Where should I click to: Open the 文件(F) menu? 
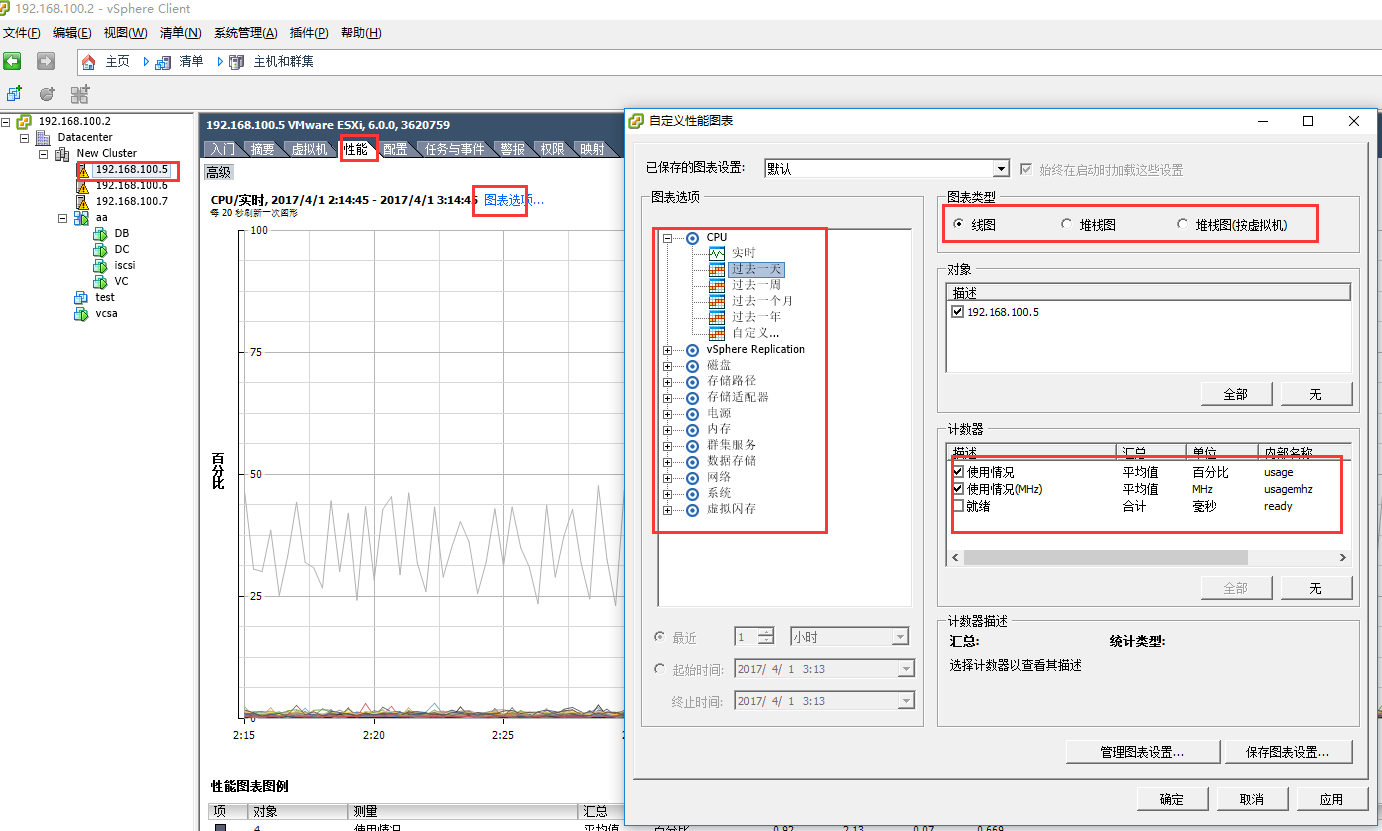[x=21, y=33]
